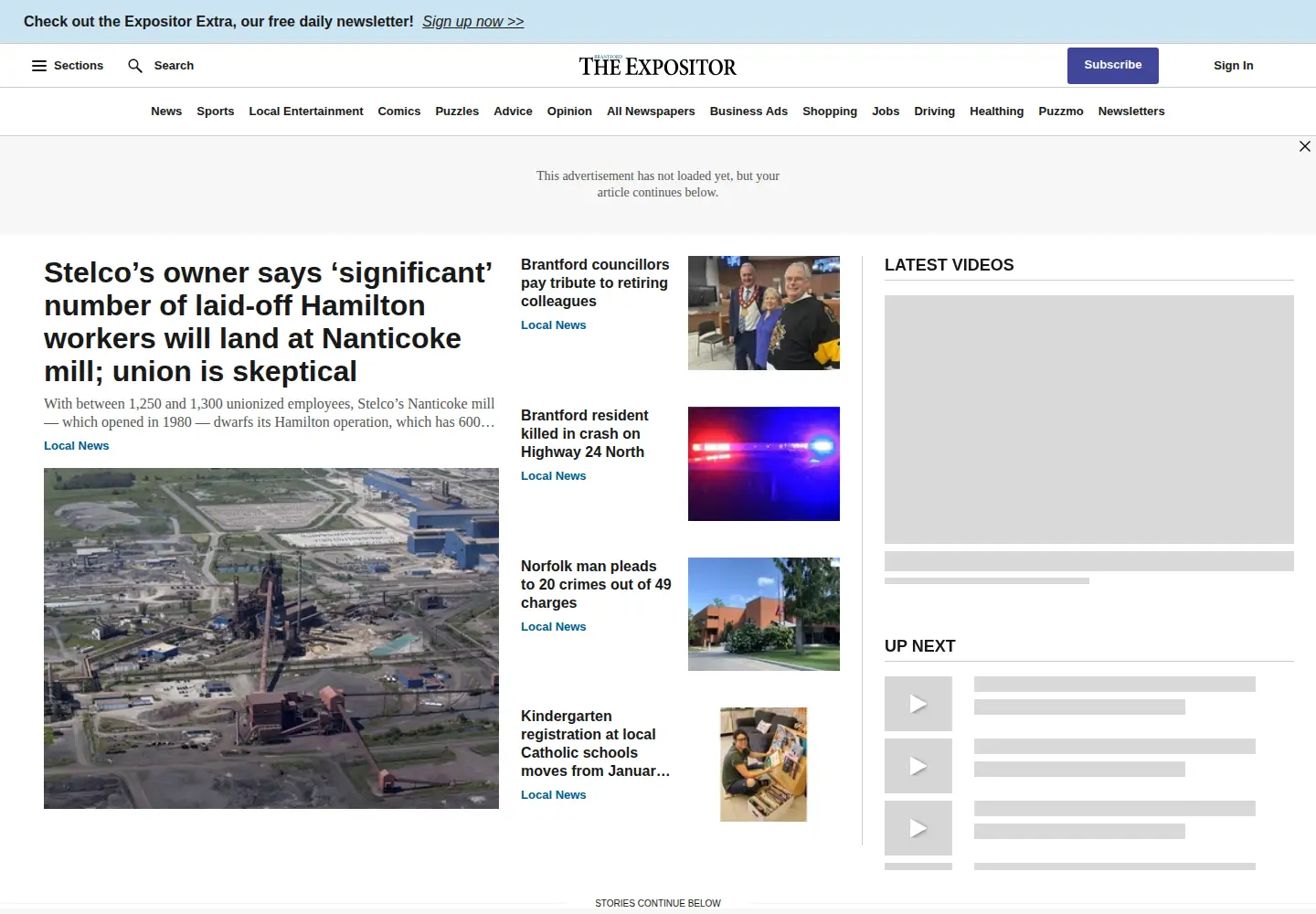
Task: Click Local News tag under Stelco story
Action: coord(77,446)
